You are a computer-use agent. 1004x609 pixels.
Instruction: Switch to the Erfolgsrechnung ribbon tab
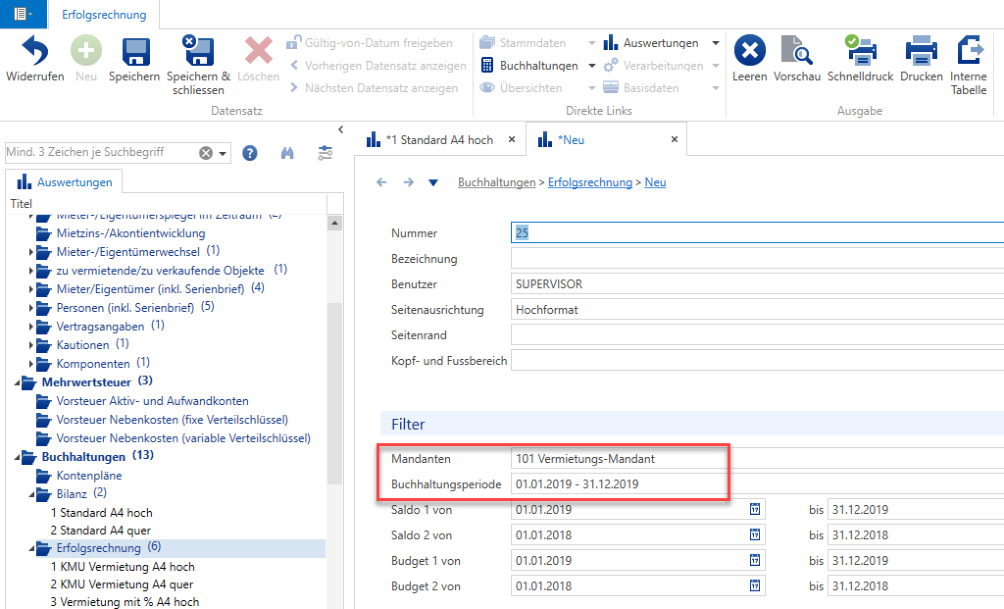click(x=104, y=15)
